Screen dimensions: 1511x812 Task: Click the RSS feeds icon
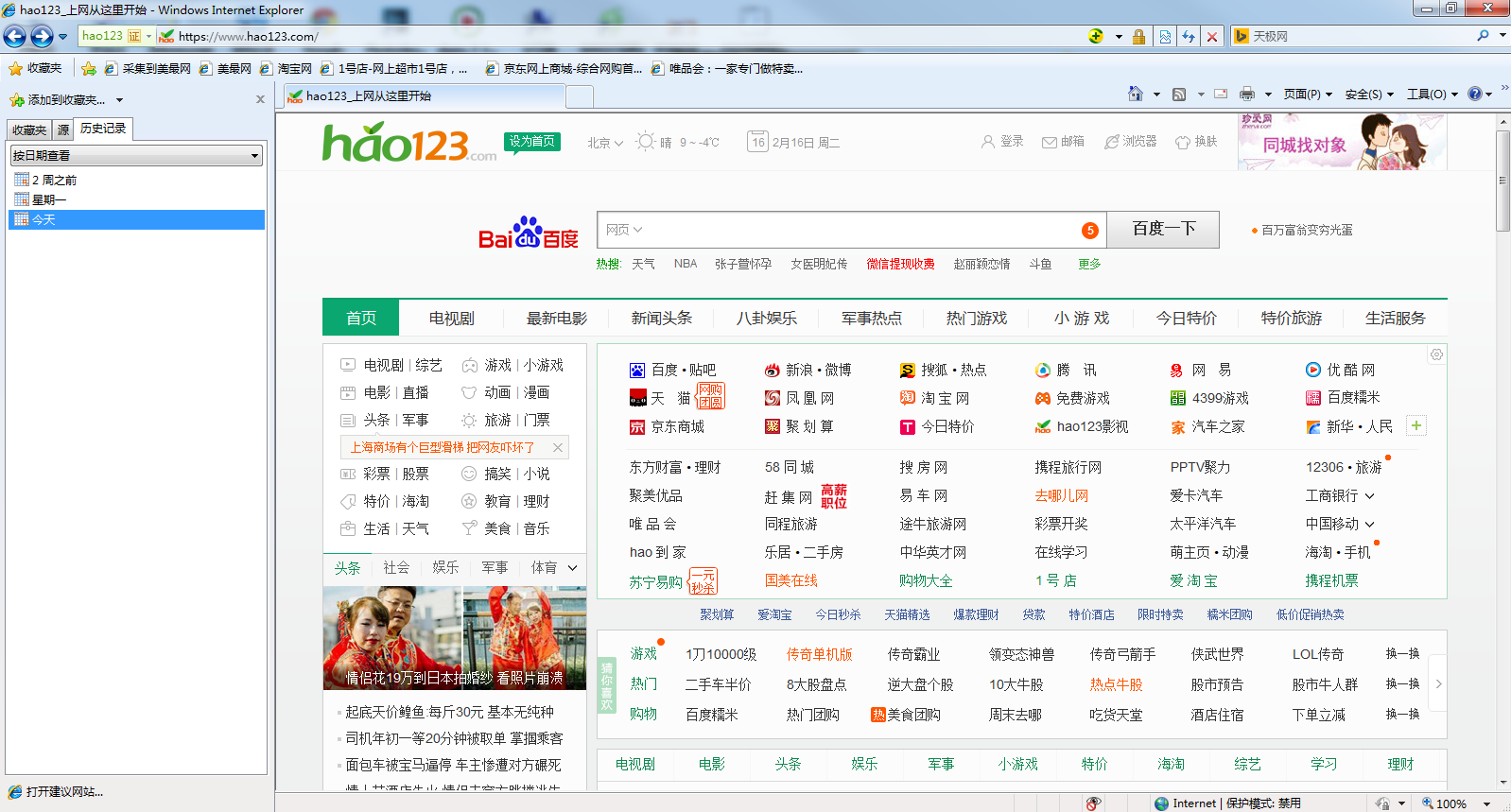coord(1179,94)
